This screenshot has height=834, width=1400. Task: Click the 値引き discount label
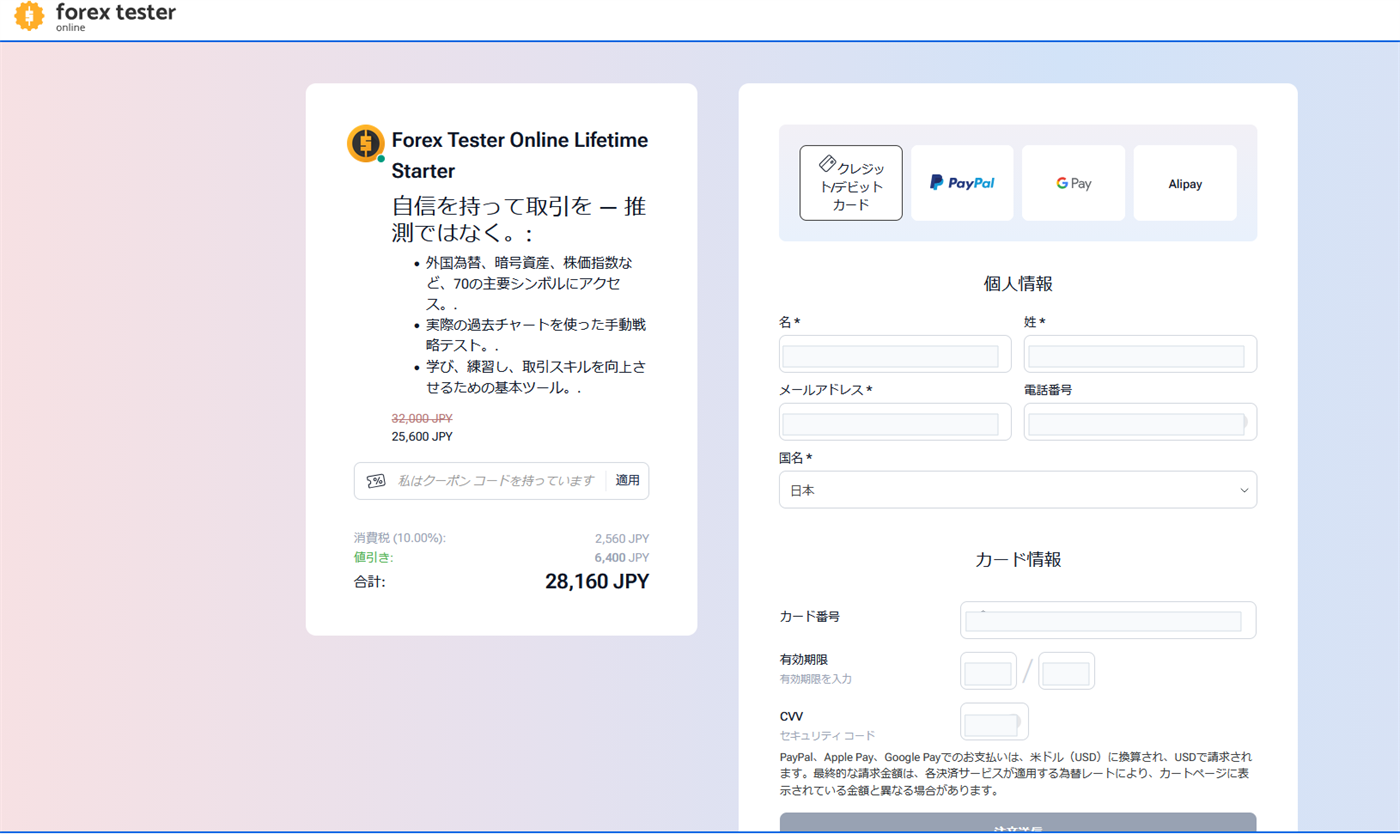point(373,557)
